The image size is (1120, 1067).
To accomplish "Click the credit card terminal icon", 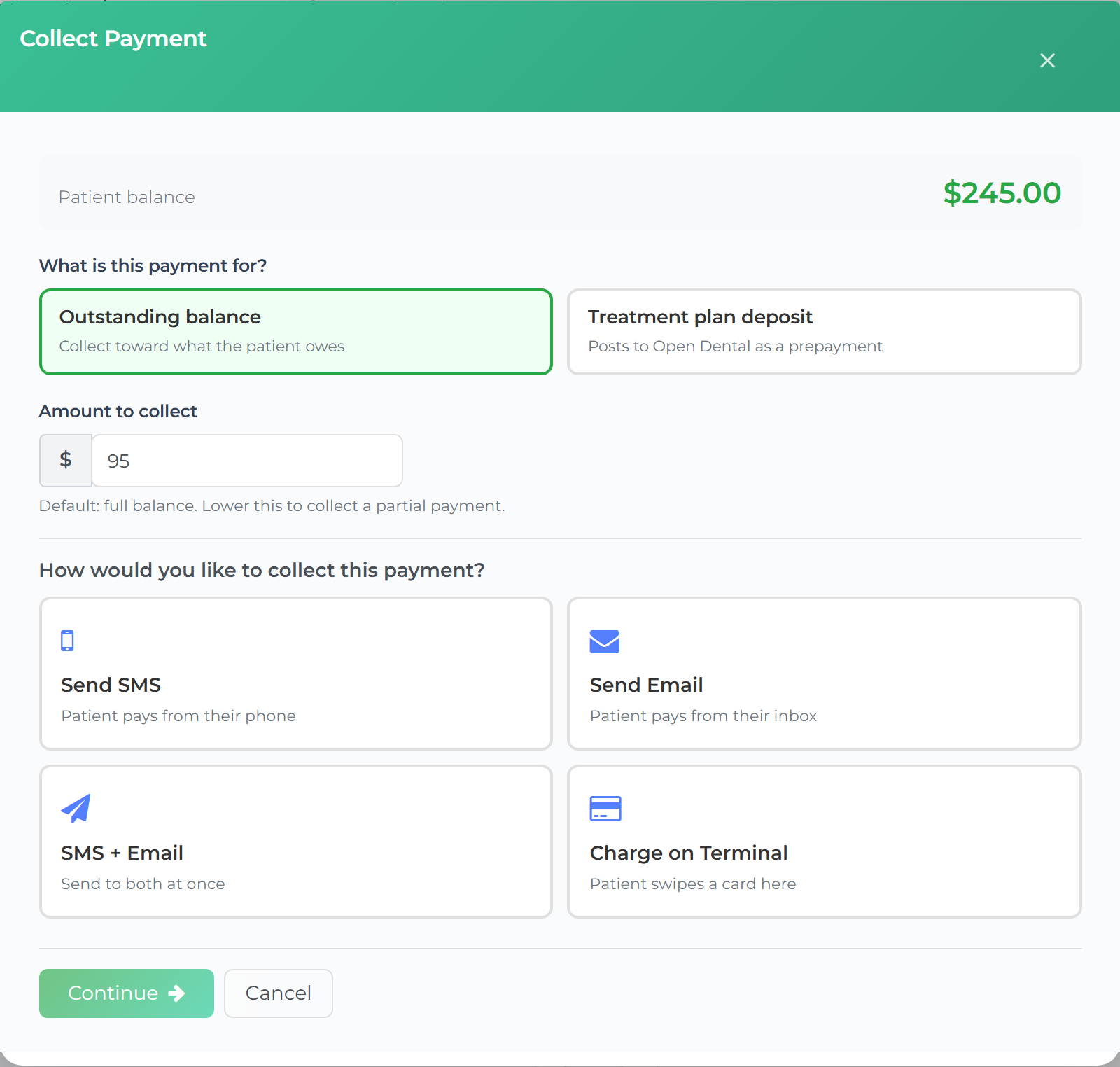I will tap(605, 809).
